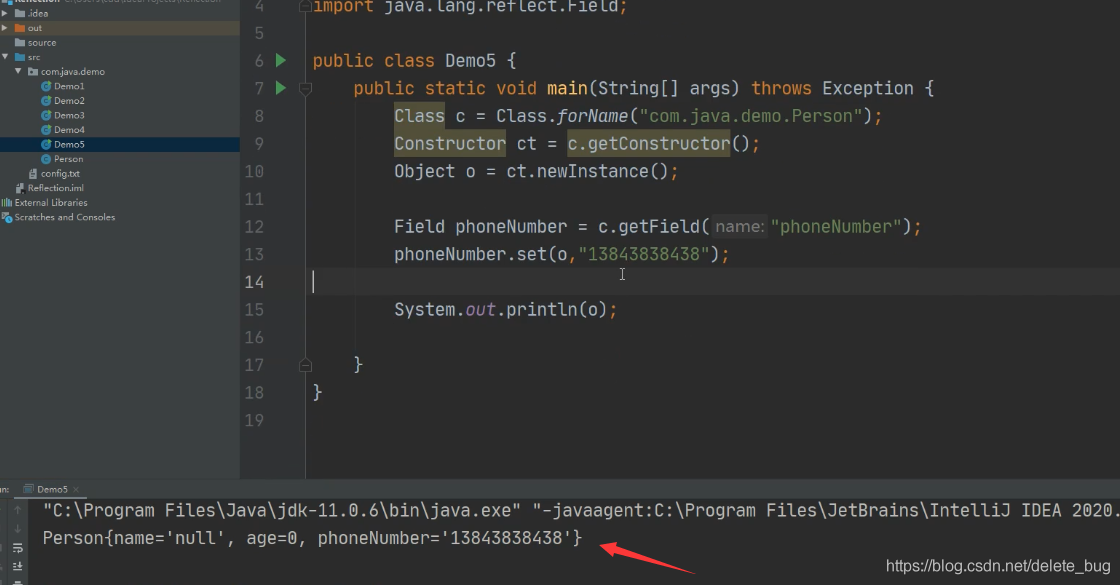Fold the main method at line 7

coord(305,89)
